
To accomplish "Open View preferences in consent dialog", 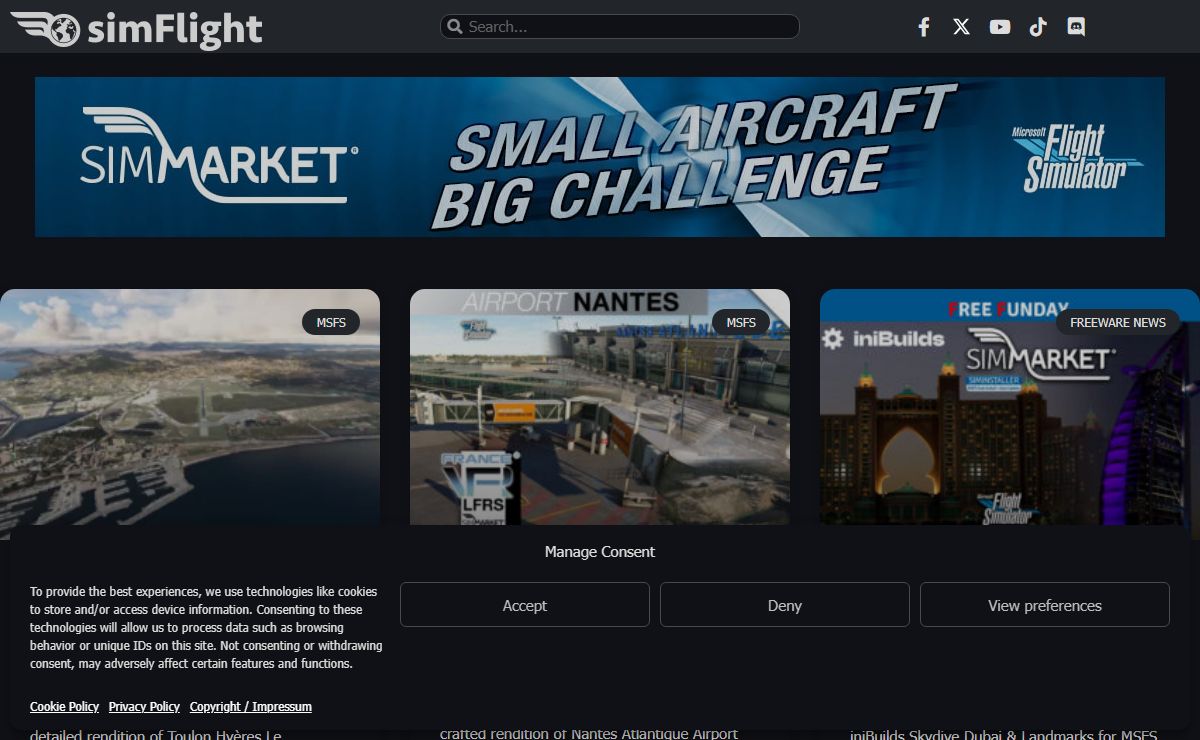I will point(1045,605).
